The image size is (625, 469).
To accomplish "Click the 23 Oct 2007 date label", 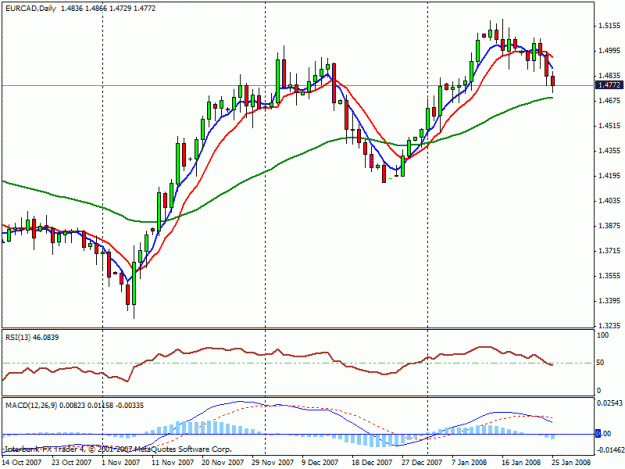I will (x=71, y=462).
